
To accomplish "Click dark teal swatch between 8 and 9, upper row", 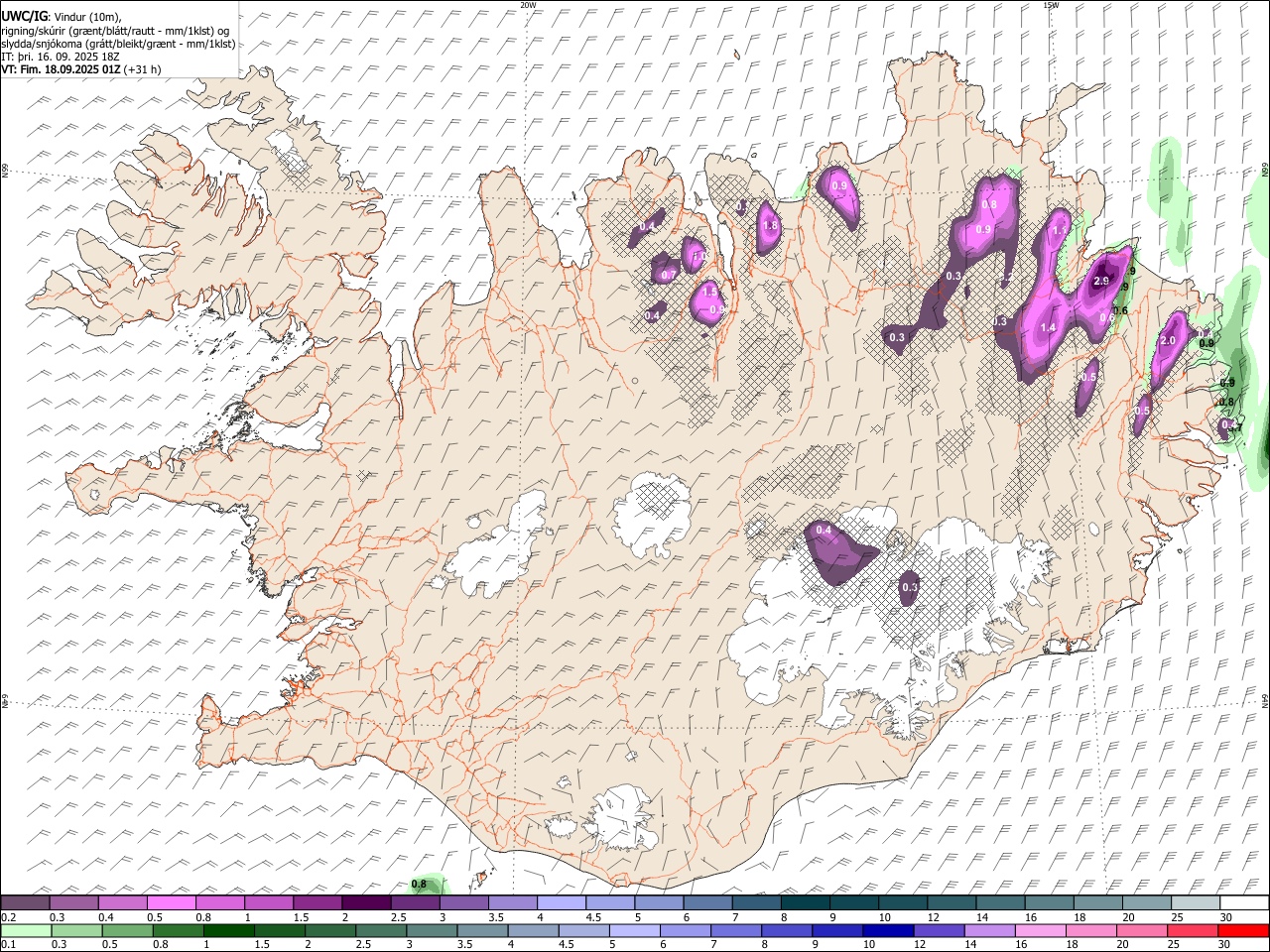I will pyautogui.click(x=804, y=903).
